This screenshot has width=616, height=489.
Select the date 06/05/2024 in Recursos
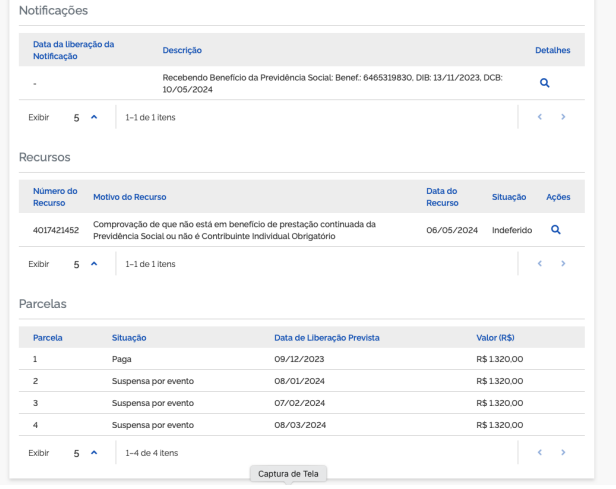[x=452, y=230]
